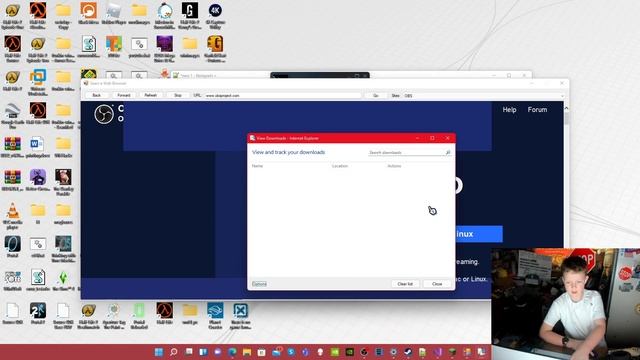
Task: Open the Google Earth Pro desktop shortcut
Action: tap(13, 116)
